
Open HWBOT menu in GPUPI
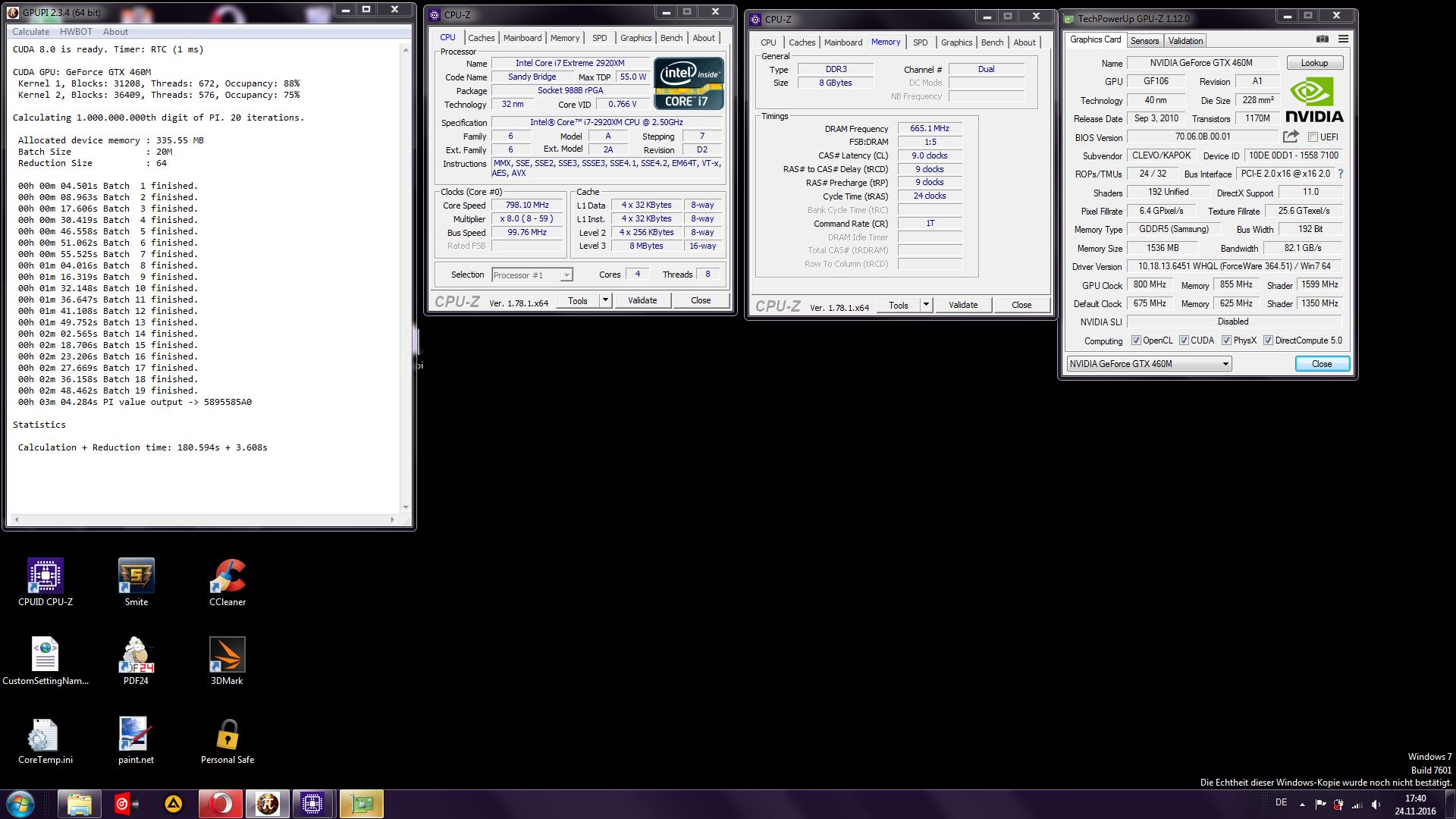[x=76, y=32]
